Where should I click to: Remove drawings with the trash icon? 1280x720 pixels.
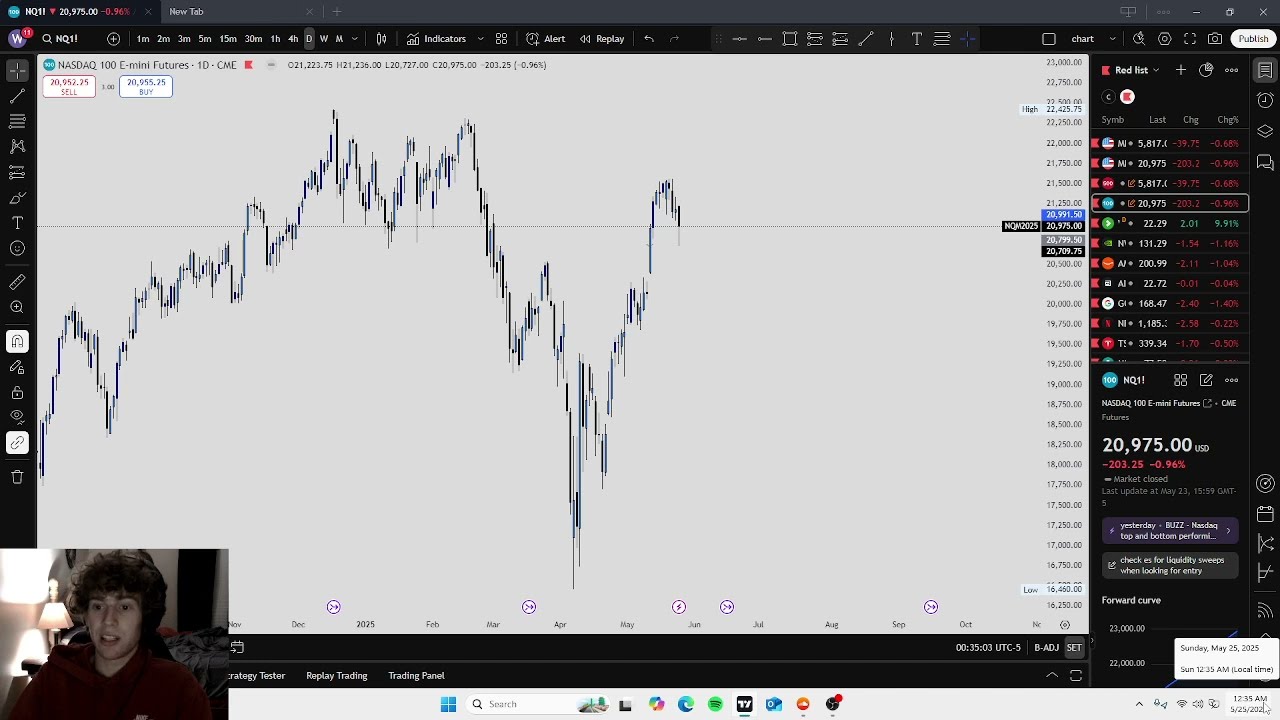(17, 477)
